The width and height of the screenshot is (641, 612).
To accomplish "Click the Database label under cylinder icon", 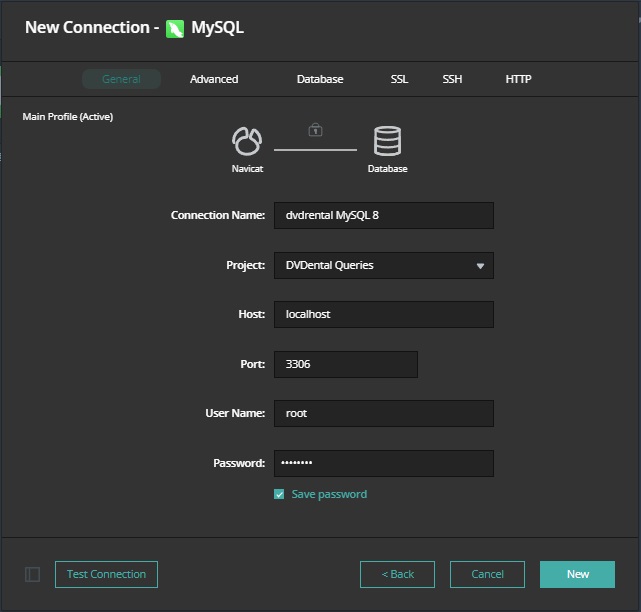I will point(388,168).
